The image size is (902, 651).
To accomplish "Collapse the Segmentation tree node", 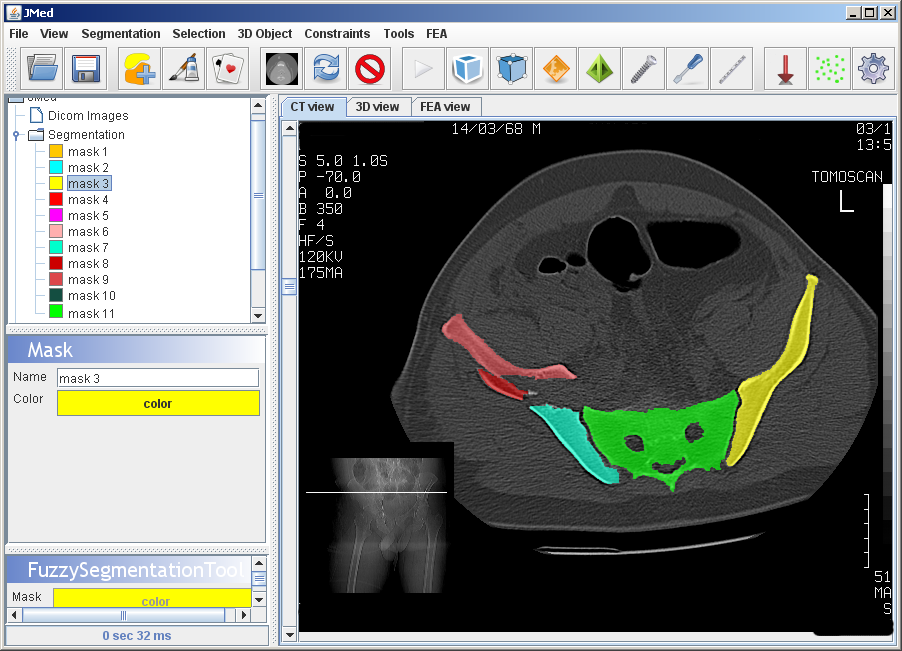I will (17, 135).
